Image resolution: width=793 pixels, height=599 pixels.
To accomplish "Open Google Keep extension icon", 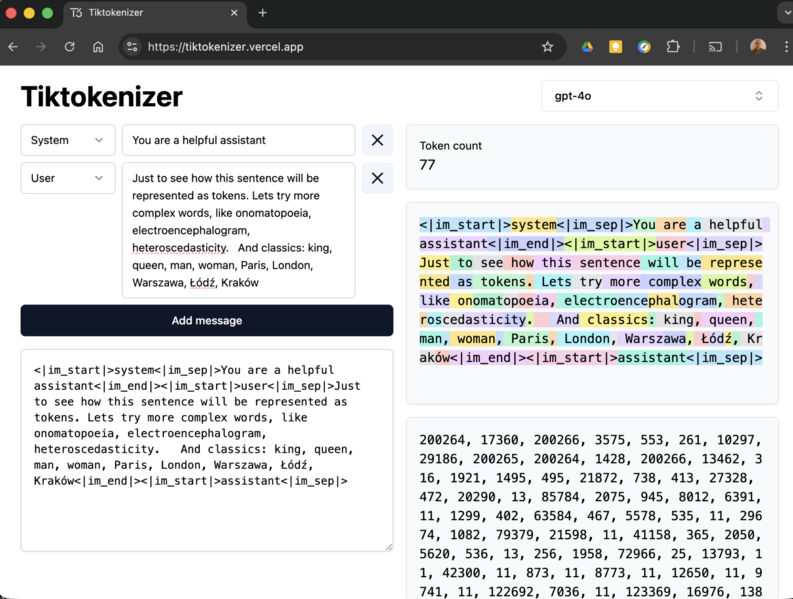I will [616, 47].
